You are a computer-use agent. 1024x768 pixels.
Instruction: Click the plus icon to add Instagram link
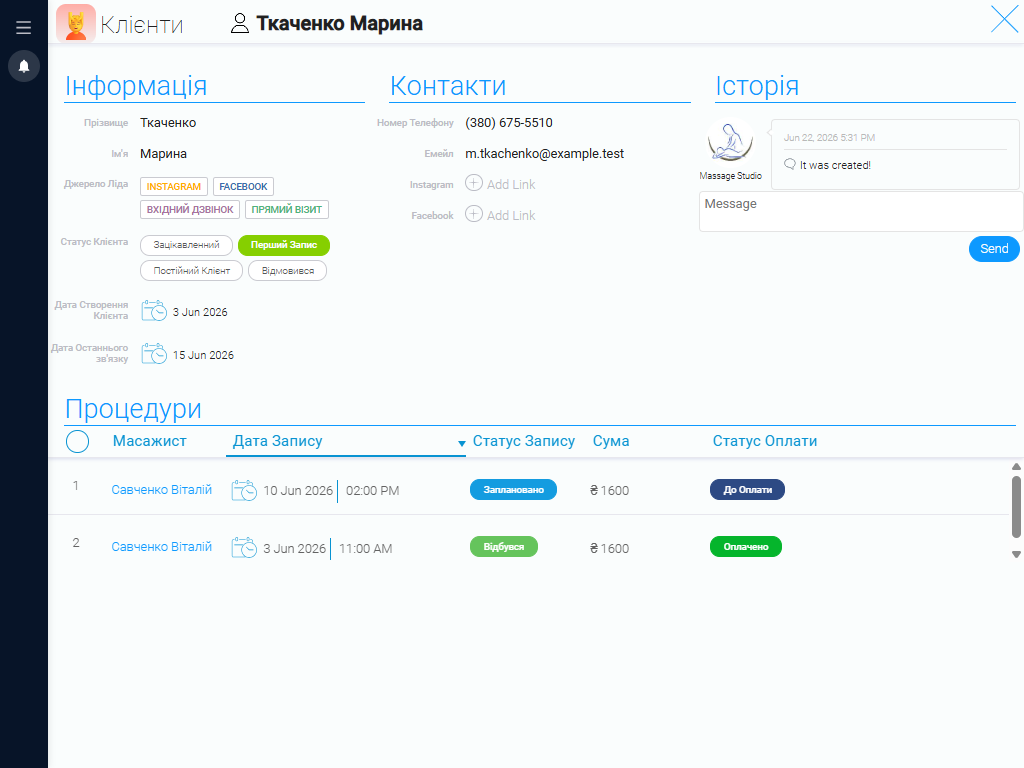pos(473,183)
